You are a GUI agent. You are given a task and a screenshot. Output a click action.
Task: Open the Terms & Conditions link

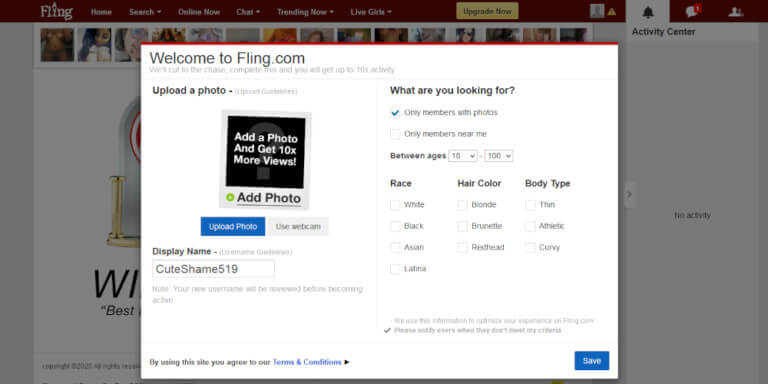point(307,362)
